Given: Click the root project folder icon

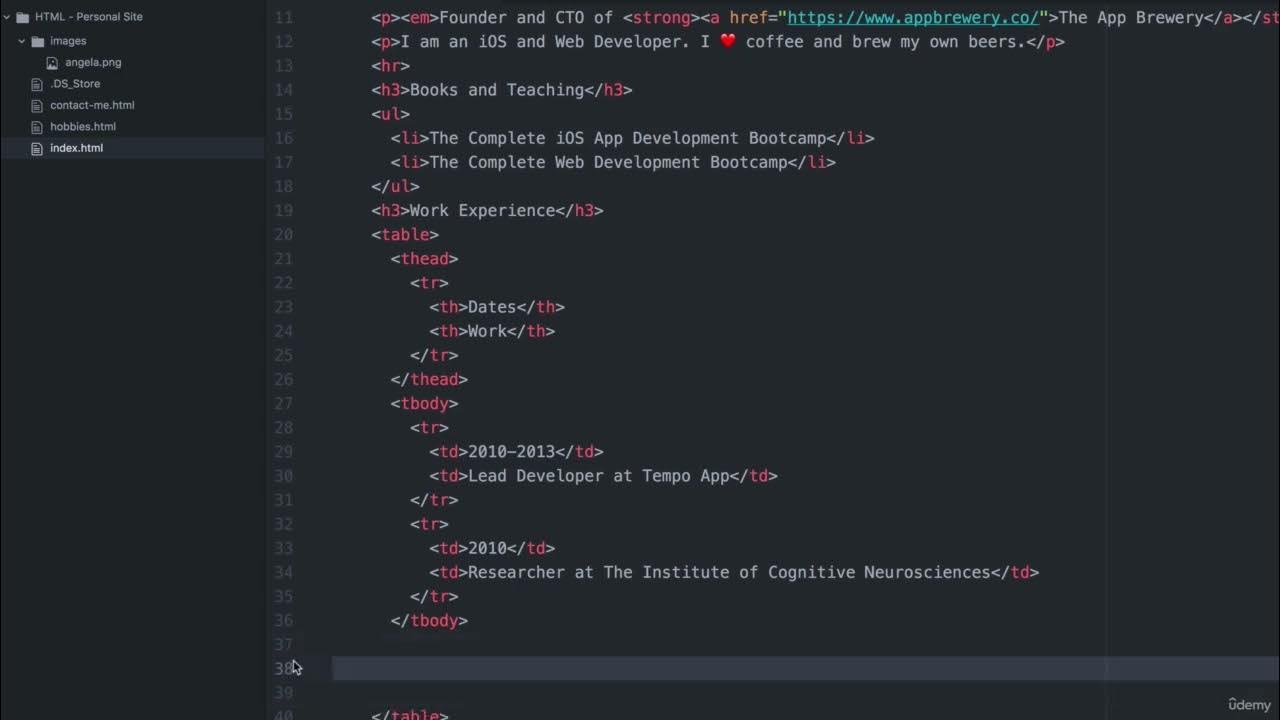Looking at the screenshot, I should 22,17.
